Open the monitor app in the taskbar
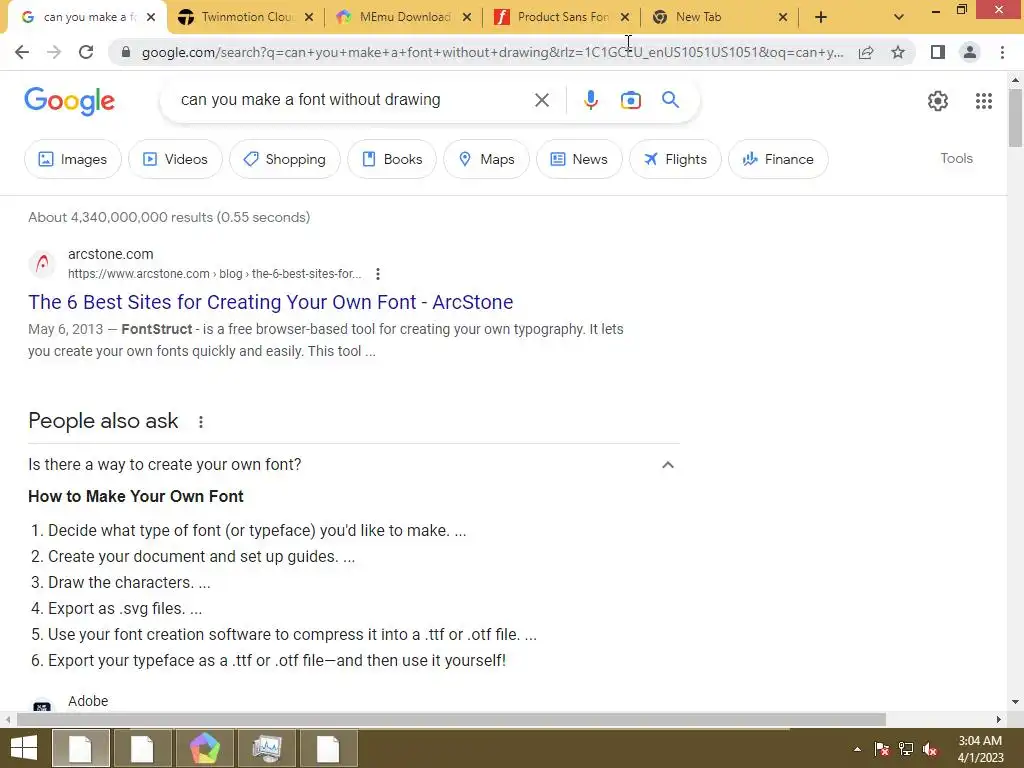 point(266,748)
